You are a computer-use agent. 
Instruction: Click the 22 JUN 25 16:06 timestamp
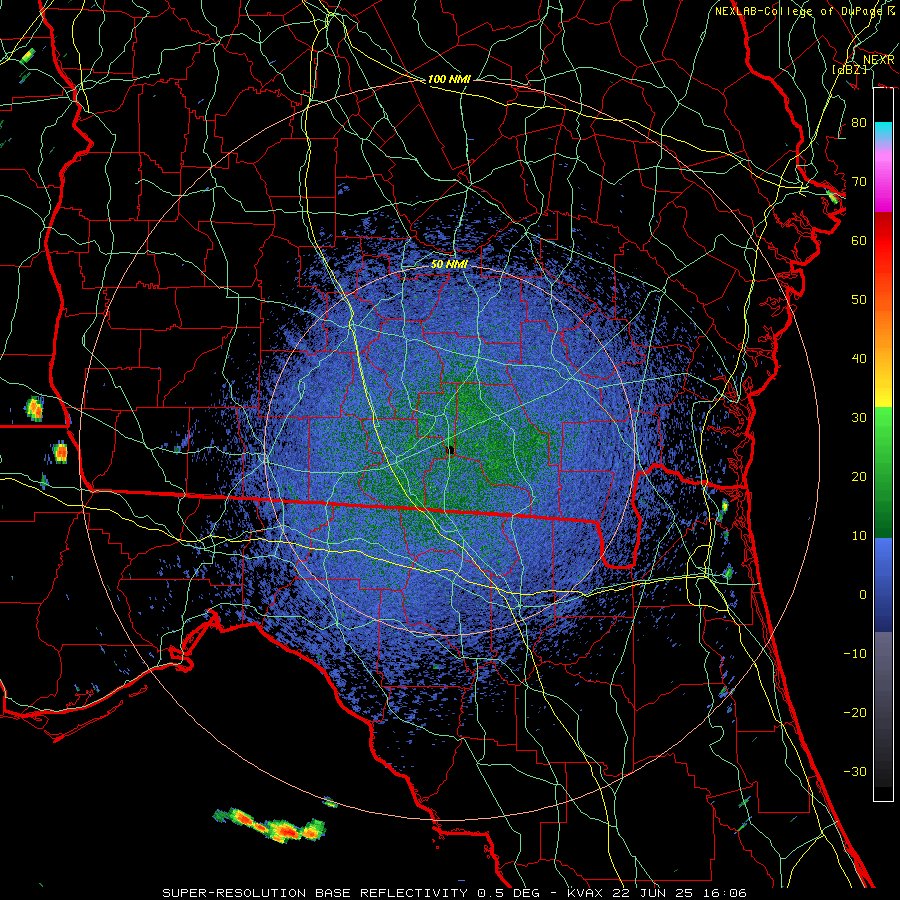click(681, 893)
